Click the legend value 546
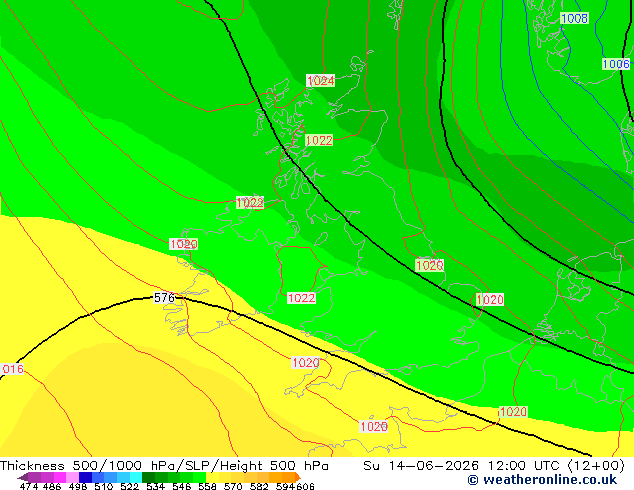The image size is (634, 490). click(181, 486)
